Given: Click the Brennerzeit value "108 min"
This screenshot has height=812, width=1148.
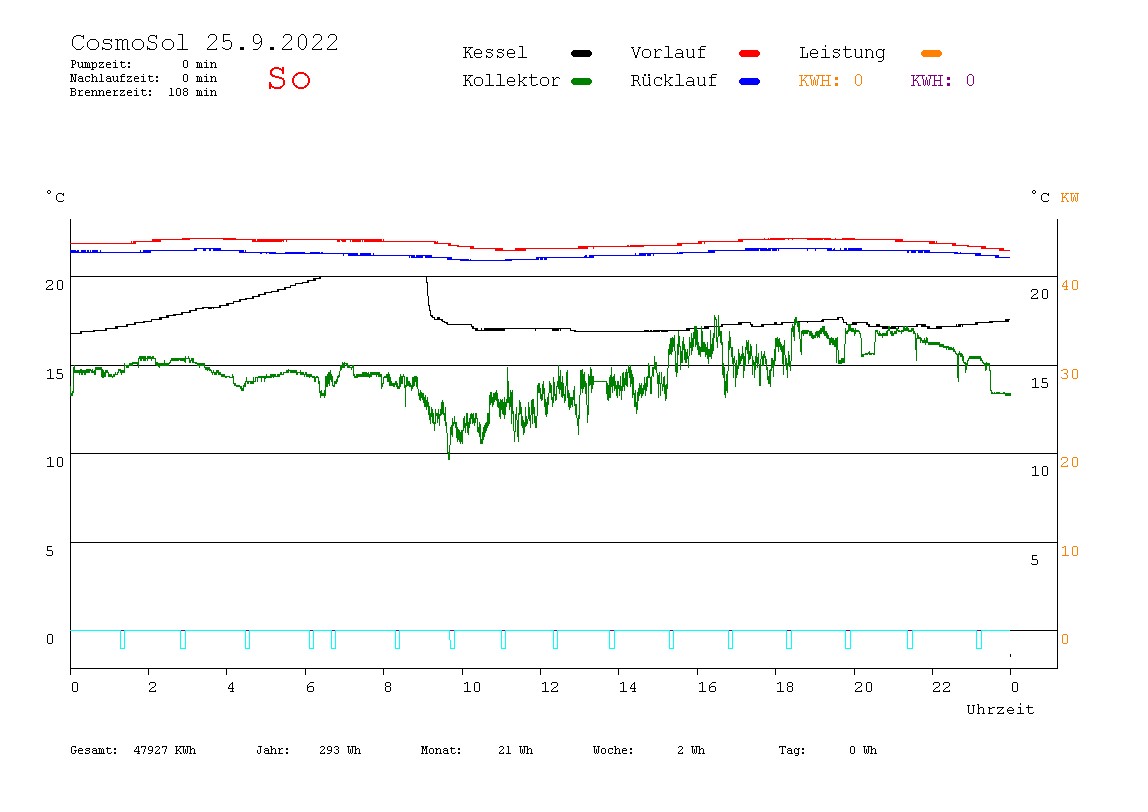Looking at the screenshot, I should pyautogui.click(x=193, y=92).
